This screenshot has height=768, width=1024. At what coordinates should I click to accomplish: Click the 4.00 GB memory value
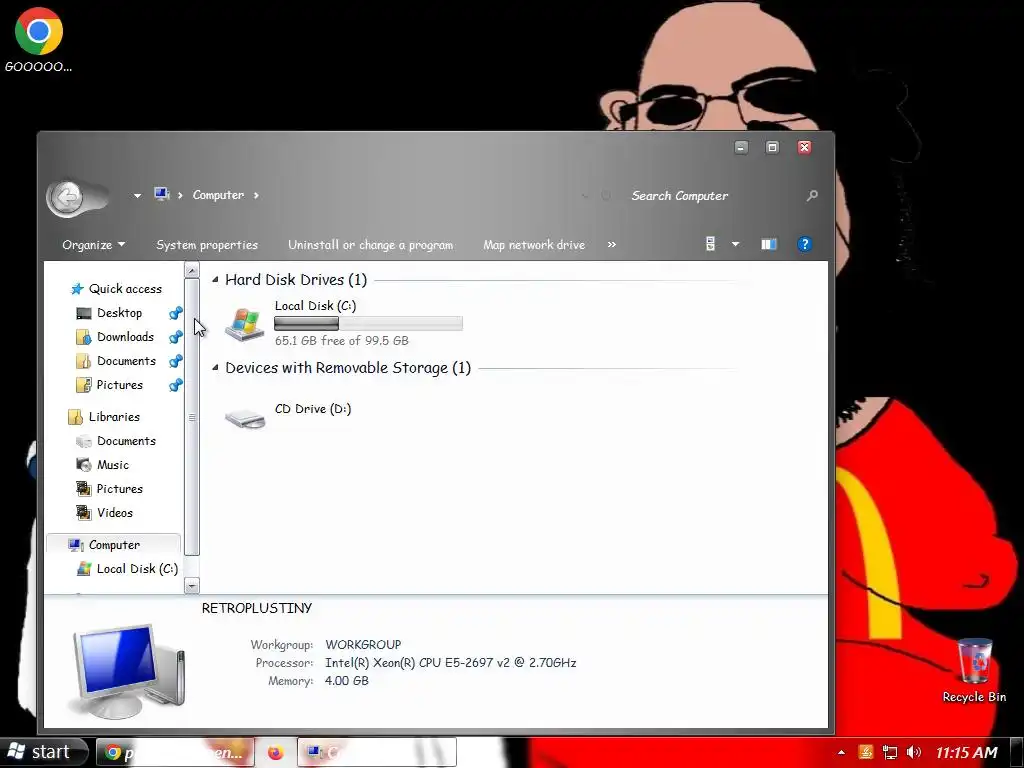pos(347,680)
